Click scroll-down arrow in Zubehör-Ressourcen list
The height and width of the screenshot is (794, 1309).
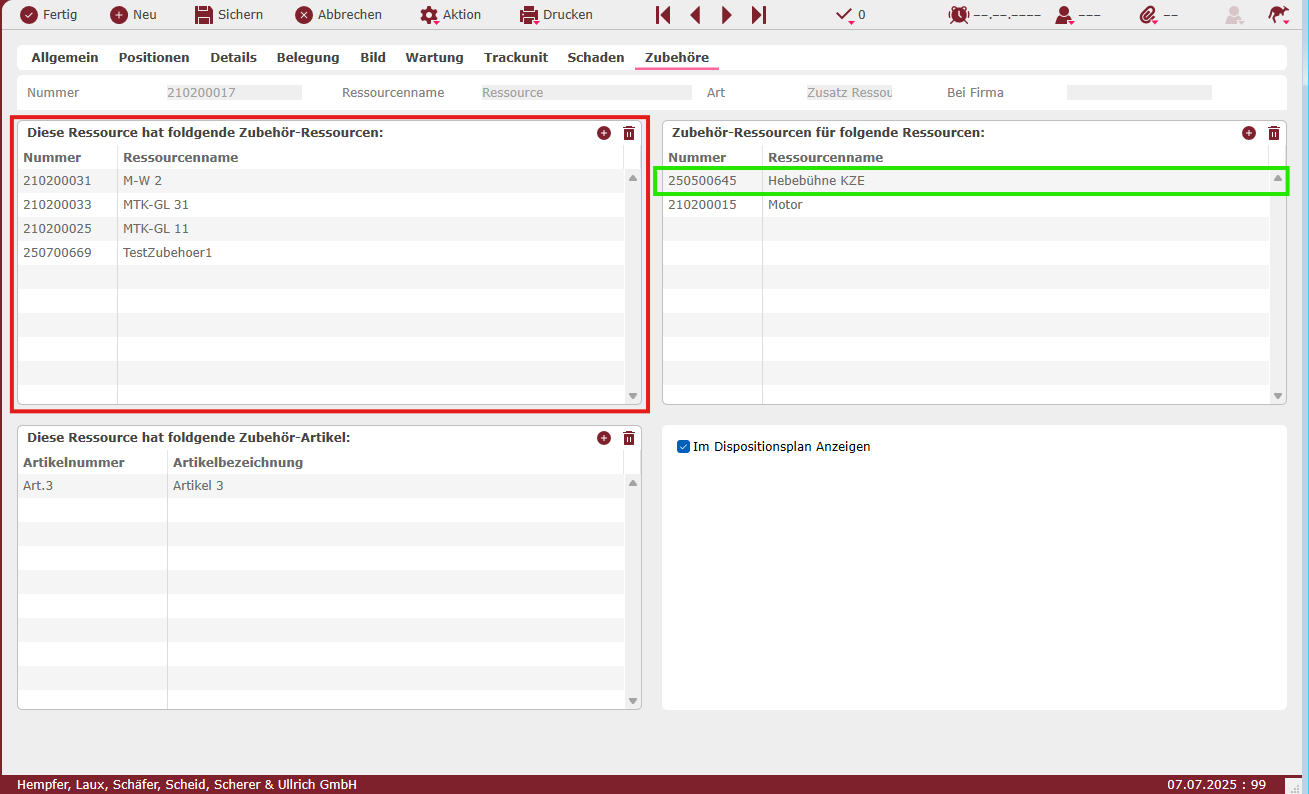(x=632, y=396)
